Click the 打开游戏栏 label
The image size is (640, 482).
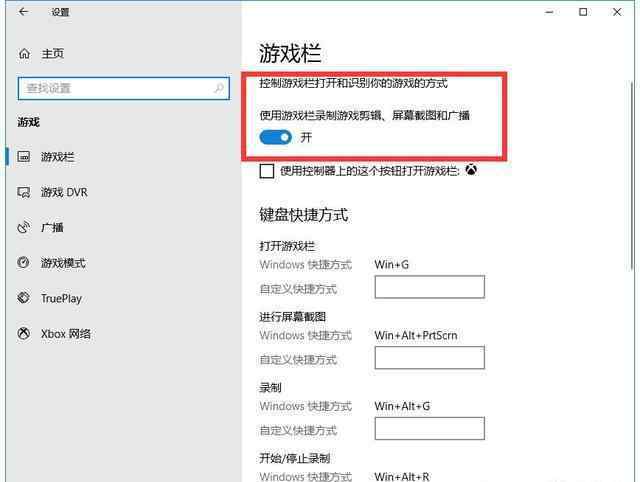click(287, 246)
